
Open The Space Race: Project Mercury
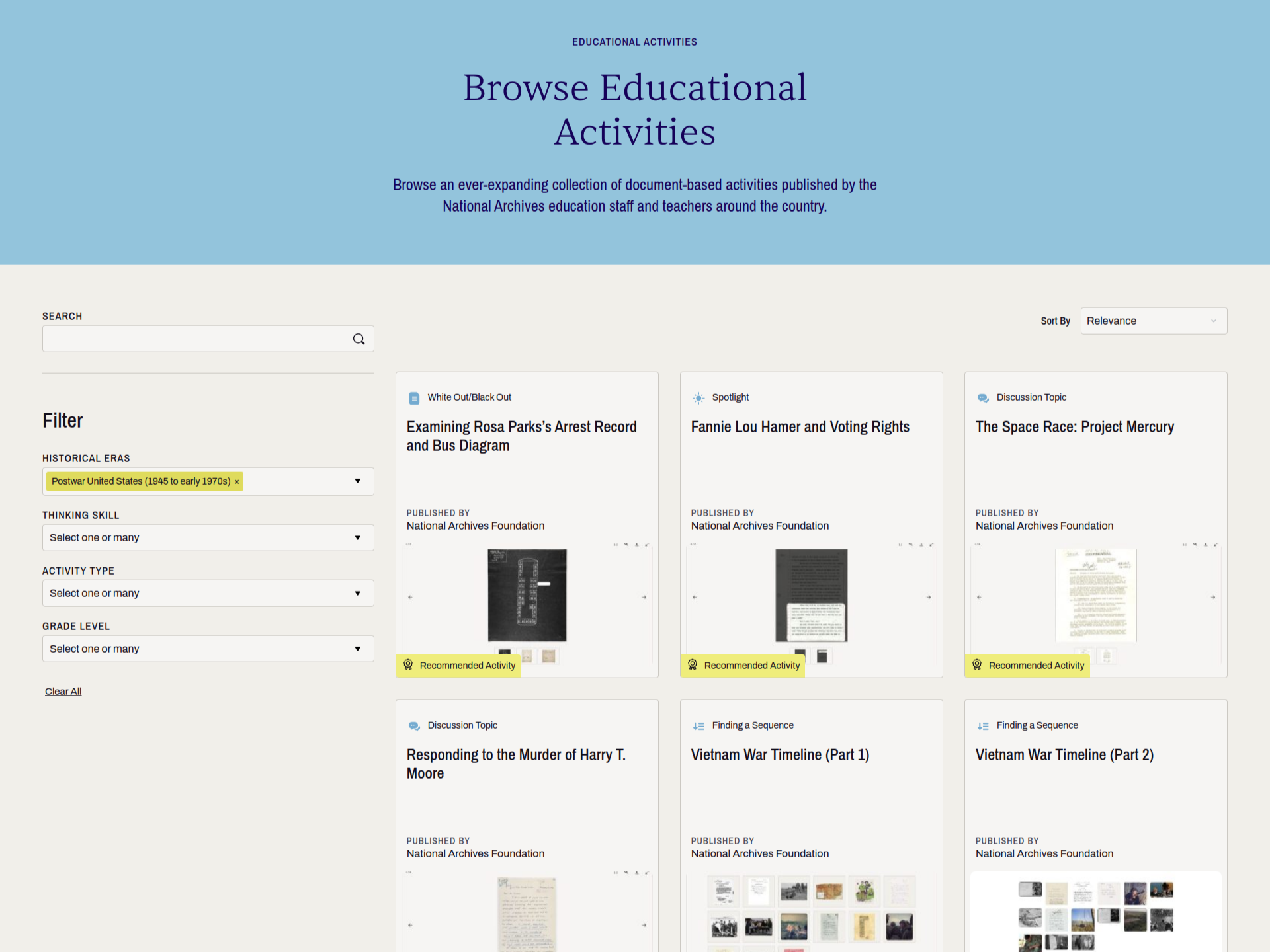[1075, 427]
